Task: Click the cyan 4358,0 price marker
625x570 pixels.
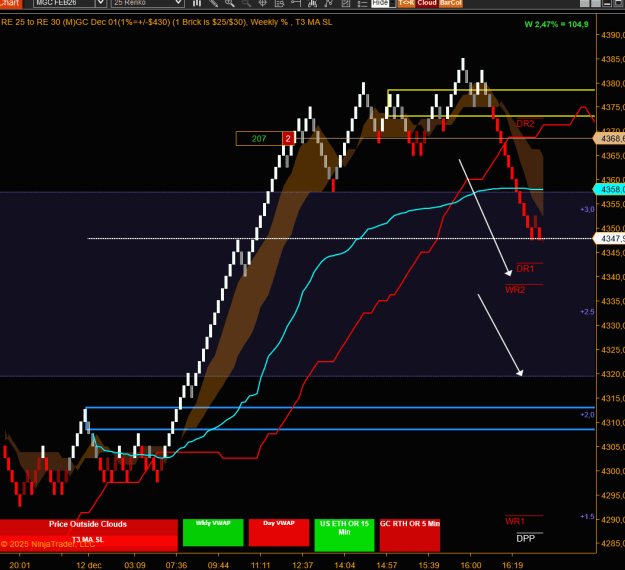Action: click(609, 189)
